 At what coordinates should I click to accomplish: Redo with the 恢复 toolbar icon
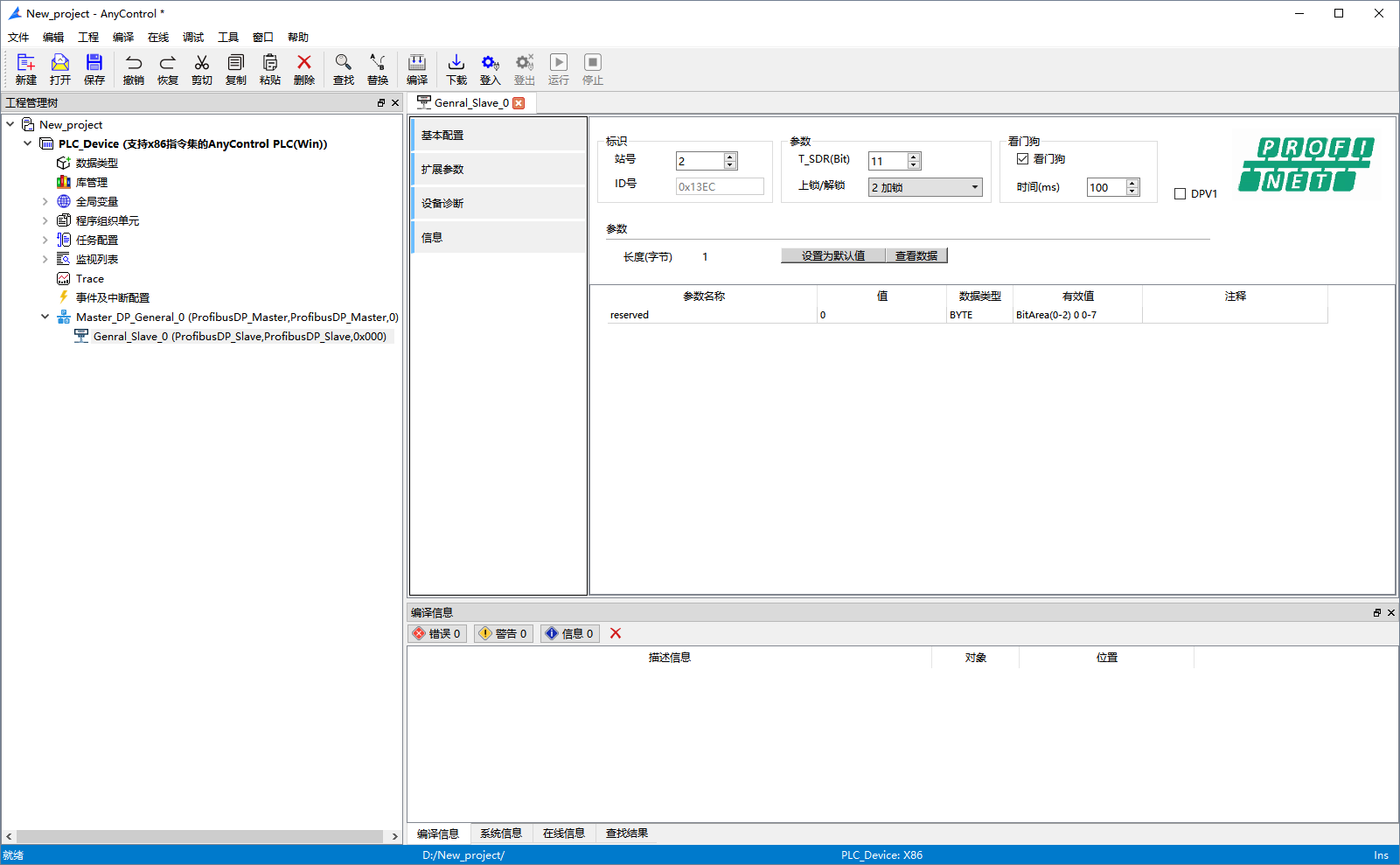click(x=168, y=68)
